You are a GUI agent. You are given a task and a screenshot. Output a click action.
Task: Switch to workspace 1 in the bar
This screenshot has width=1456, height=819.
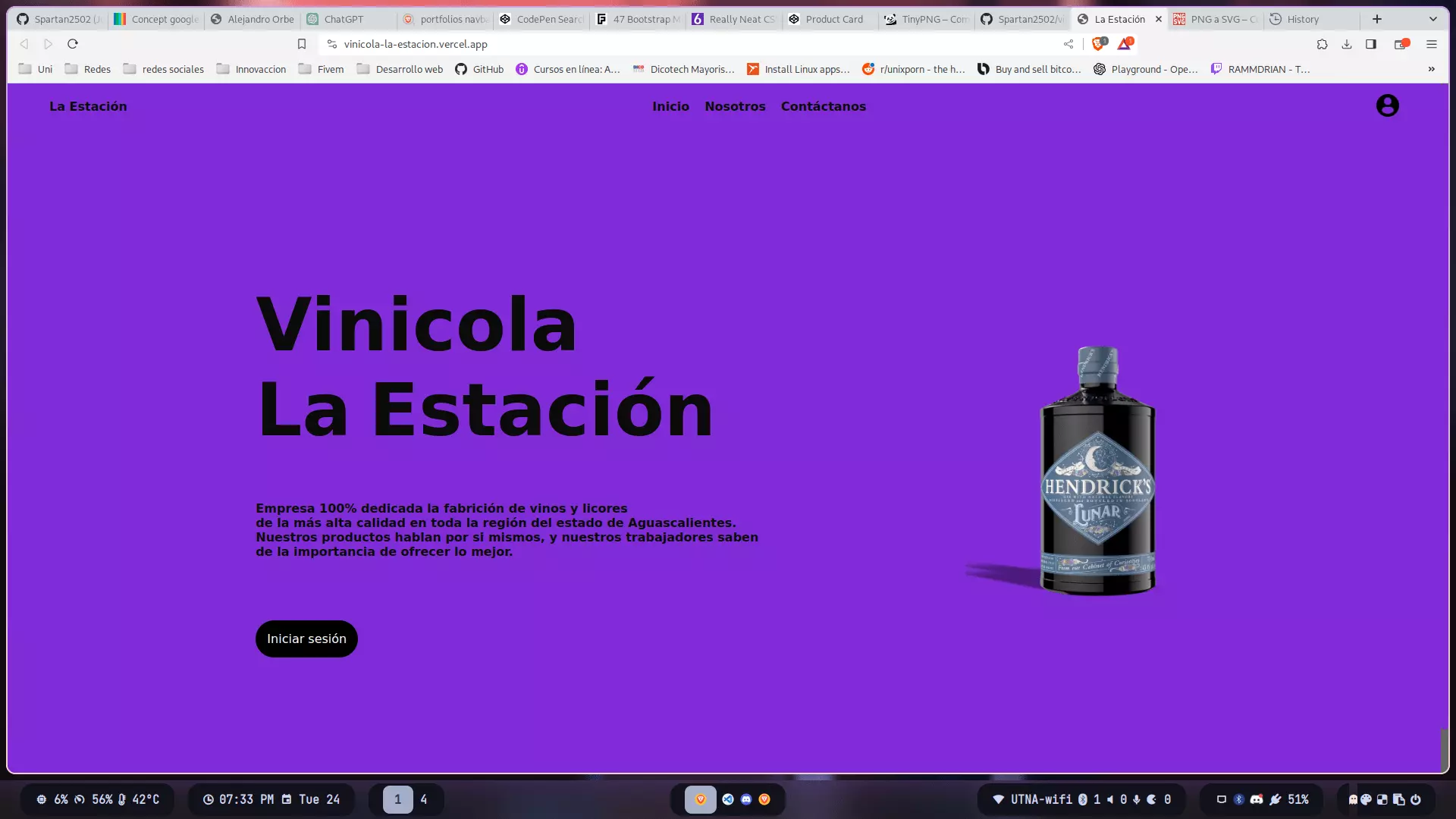[x=397, y=799]
